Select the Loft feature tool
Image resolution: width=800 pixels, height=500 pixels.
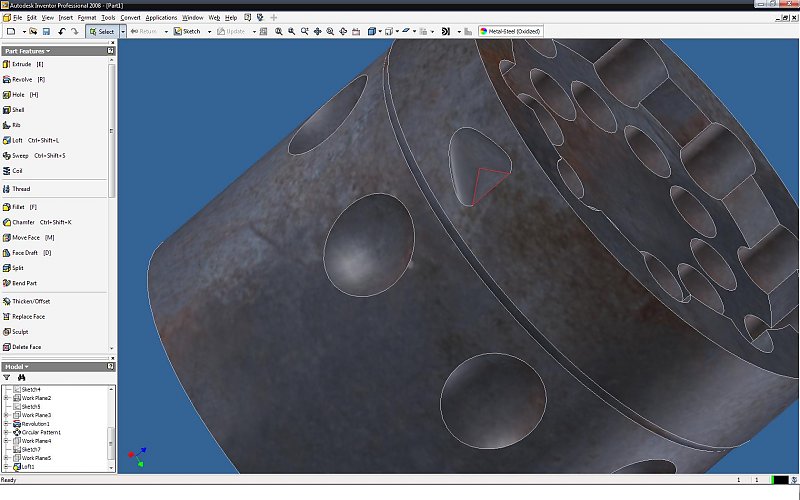(x=17, y=140)
